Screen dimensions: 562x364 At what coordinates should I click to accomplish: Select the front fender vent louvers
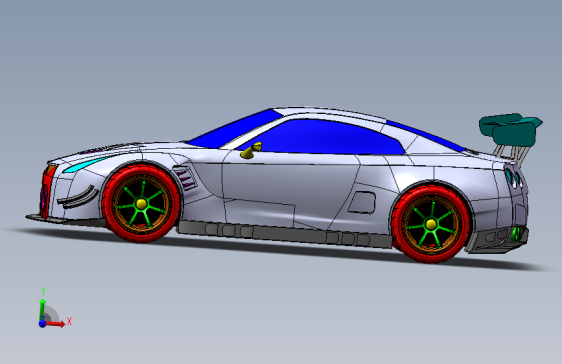[185, 178]
